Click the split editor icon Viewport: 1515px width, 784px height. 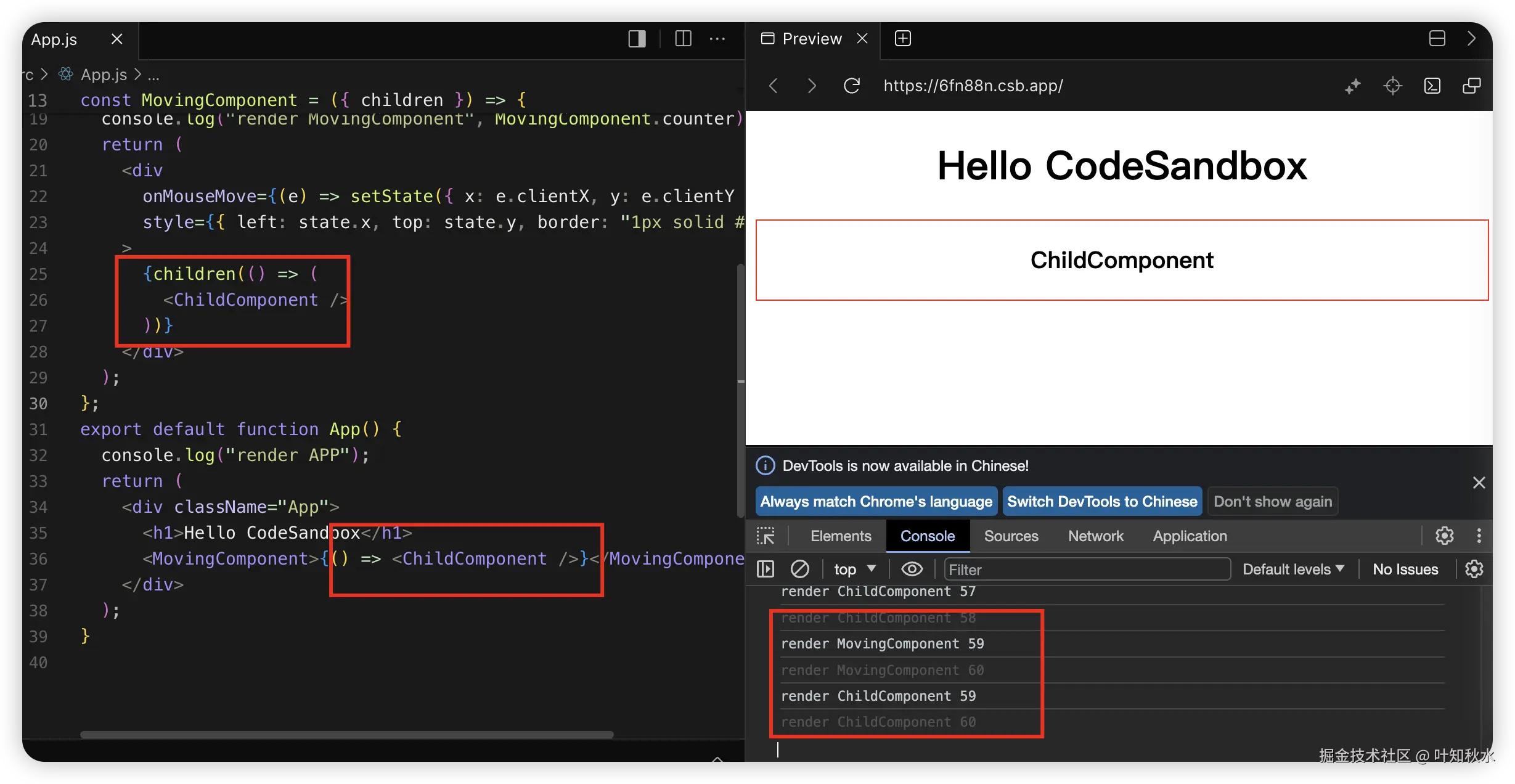(683, 39)
